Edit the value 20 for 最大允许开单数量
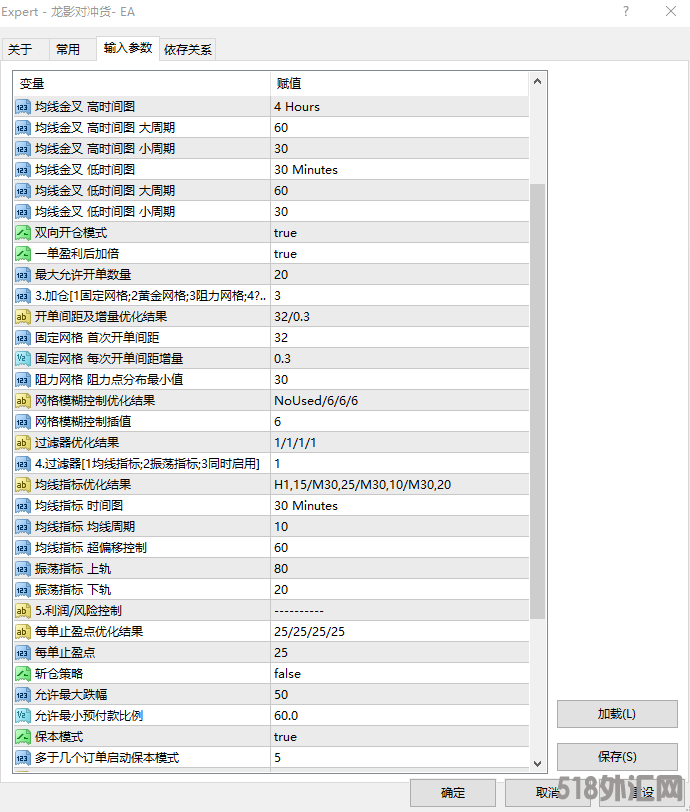Image resolution: width=690 pixels, height=812 pixels. point(399,275)
